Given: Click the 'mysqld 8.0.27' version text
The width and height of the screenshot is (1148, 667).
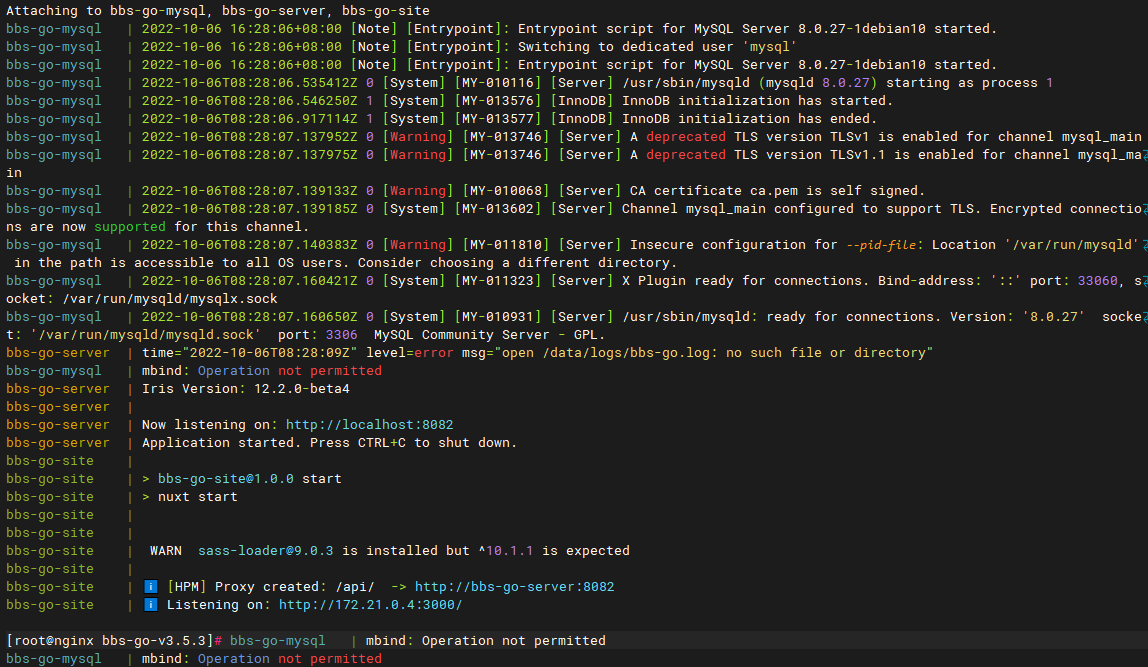Looking at the screenshot, I should pyautogui.click(x=817, y=83).
